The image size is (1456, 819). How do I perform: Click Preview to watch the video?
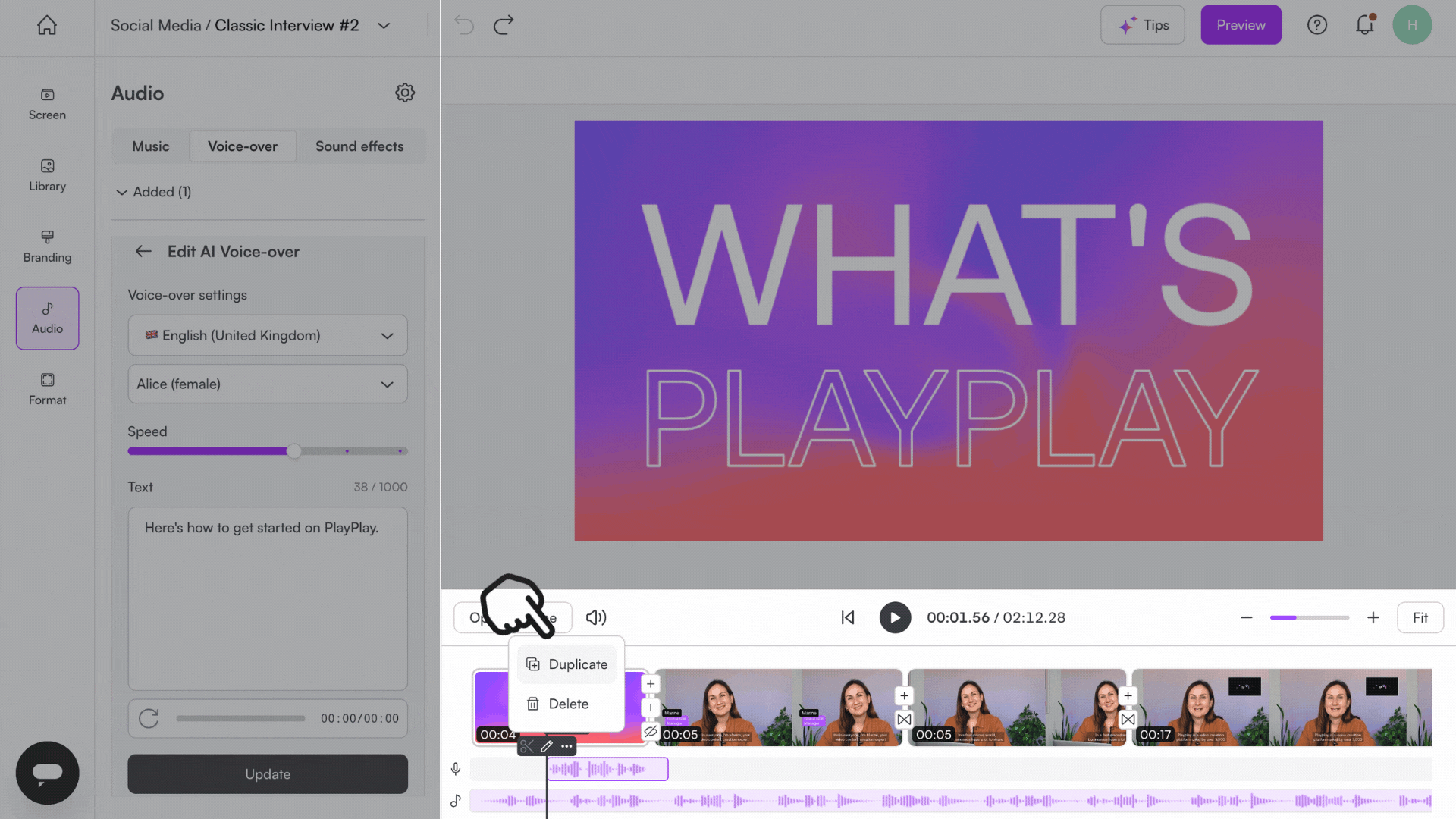pos(1241,24)
